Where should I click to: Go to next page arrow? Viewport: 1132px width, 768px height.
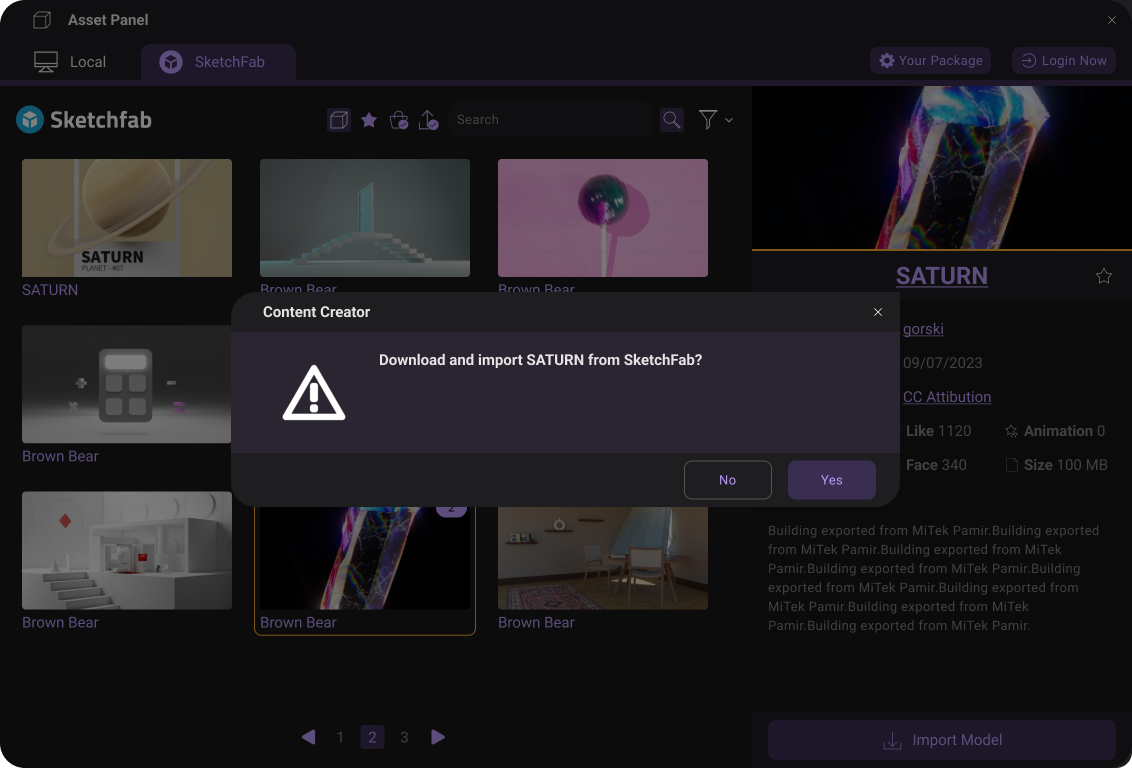pyautogui.click(x=438, y=737)
